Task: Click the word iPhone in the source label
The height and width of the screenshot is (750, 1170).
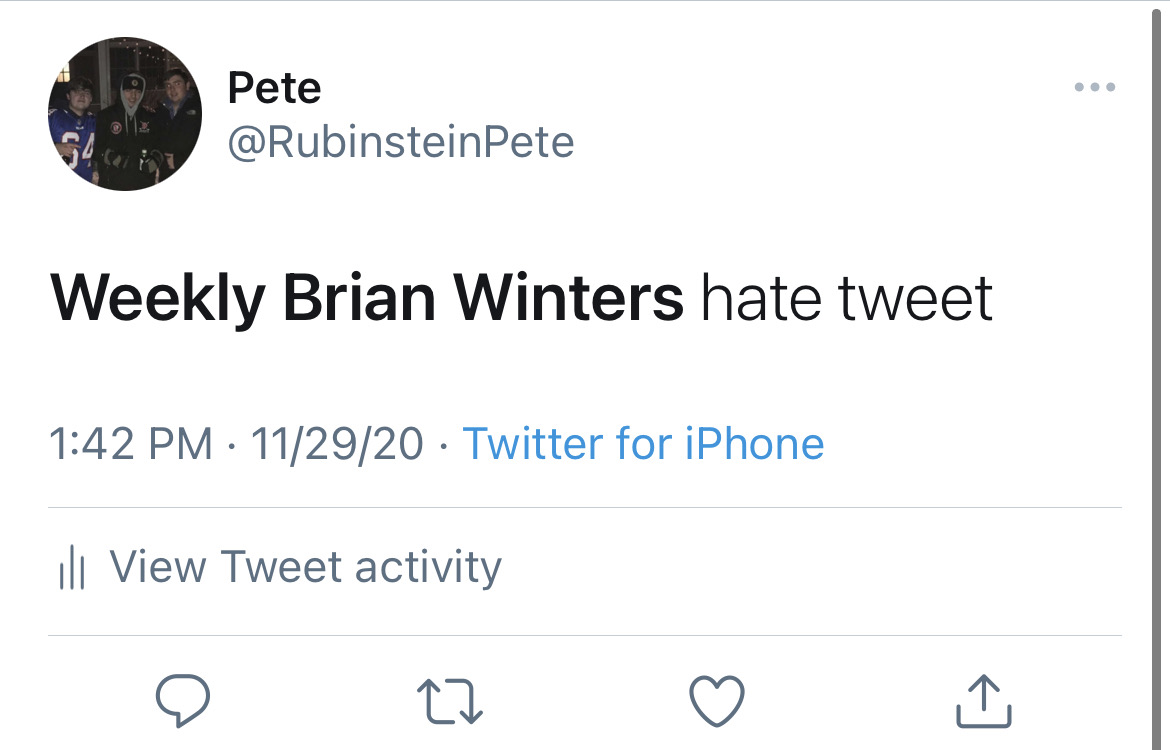Action: [754, 443]
